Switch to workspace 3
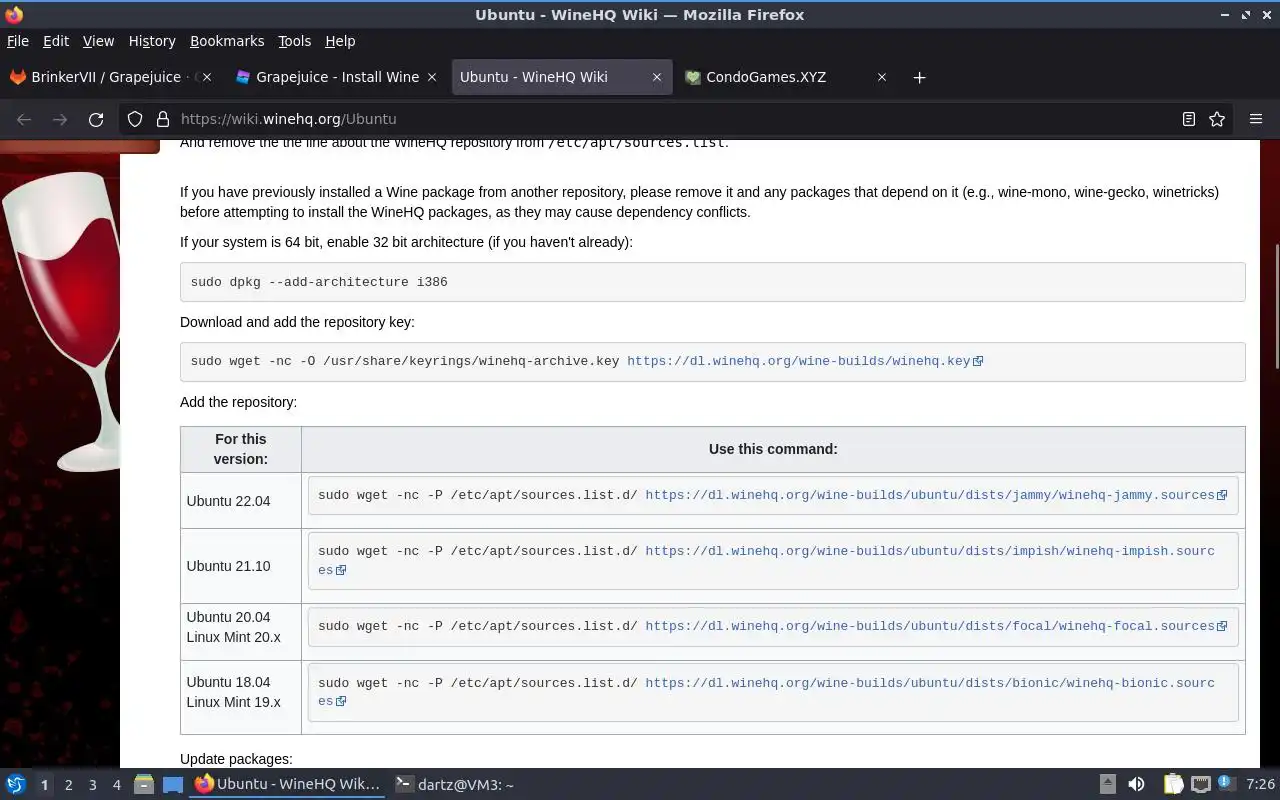This screenshot has height=800, width=1280. point(92,785)
